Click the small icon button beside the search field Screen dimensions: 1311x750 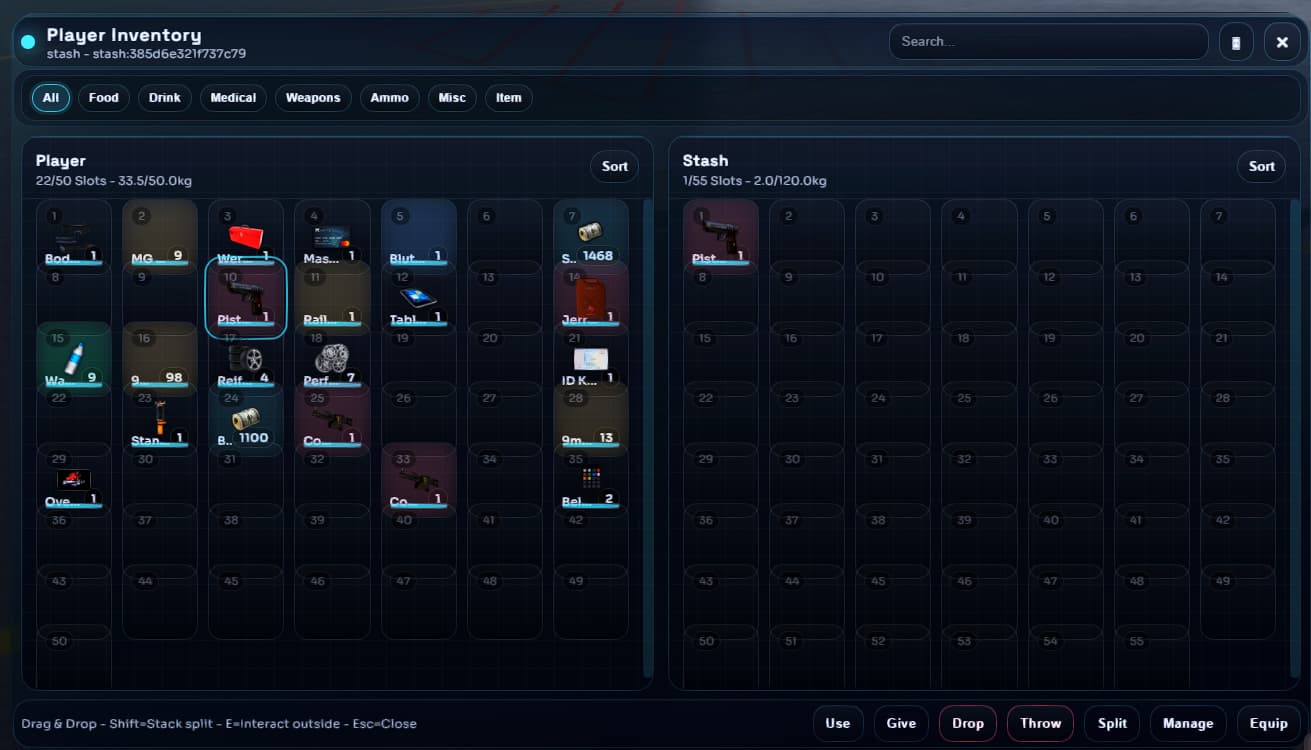tap(1236, 42)
